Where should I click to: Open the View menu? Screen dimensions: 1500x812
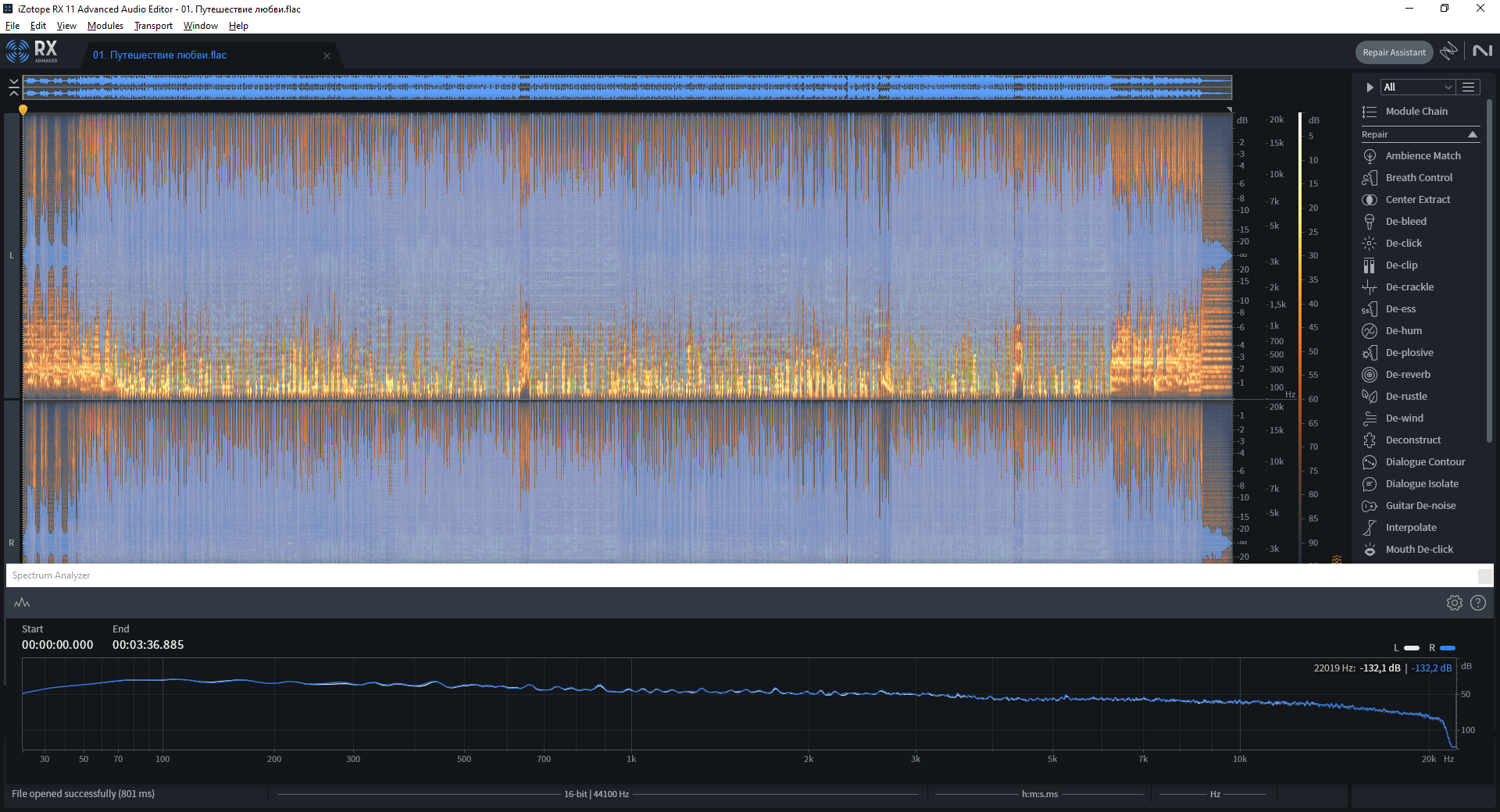pos(66,26)
